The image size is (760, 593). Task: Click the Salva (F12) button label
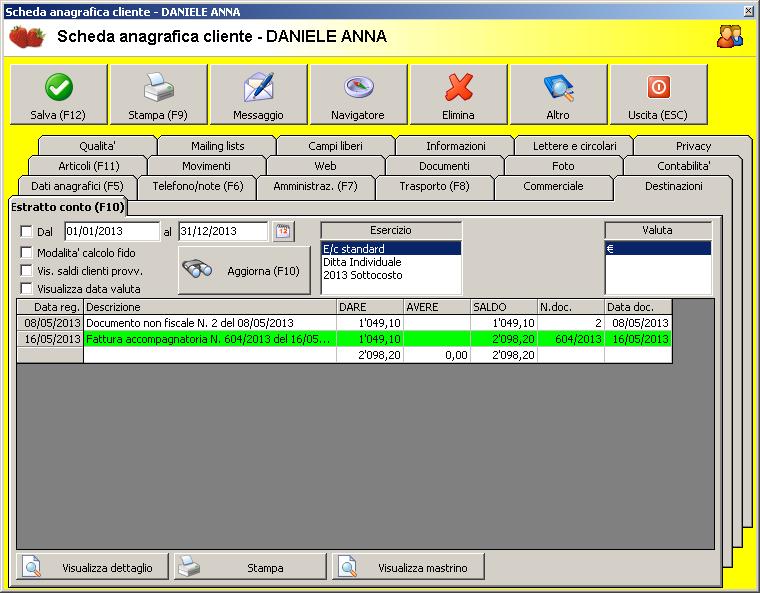pyautogui.click(x=58, y=115)
